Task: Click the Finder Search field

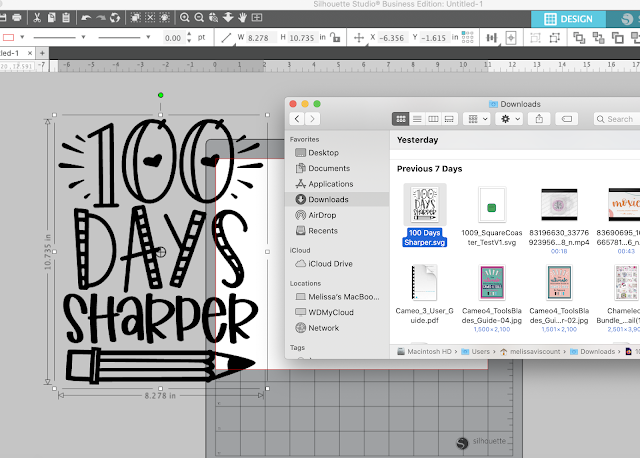Action: pos(617,119)
